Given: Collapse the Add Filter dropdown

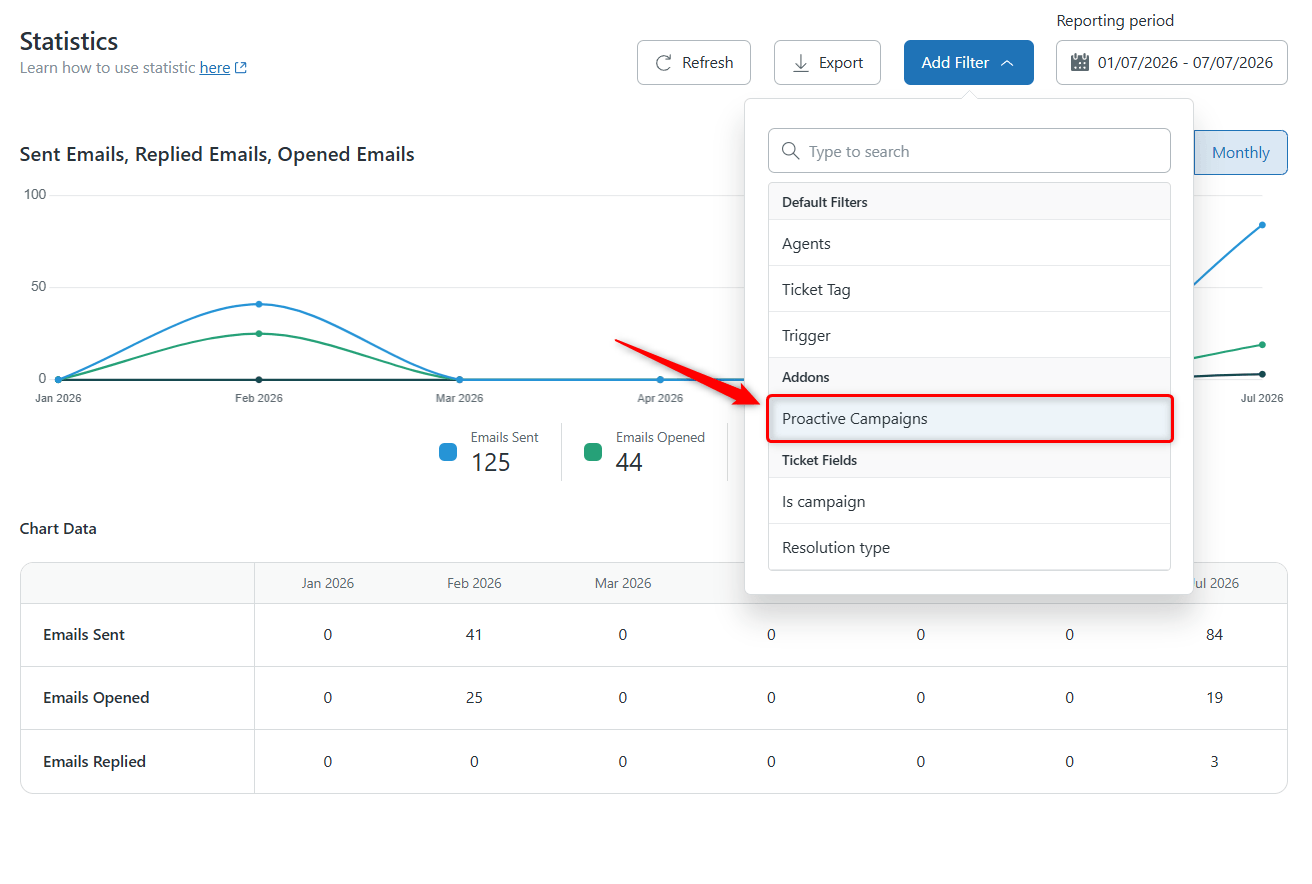Looking at the screenshot, I should coord(968,62).
